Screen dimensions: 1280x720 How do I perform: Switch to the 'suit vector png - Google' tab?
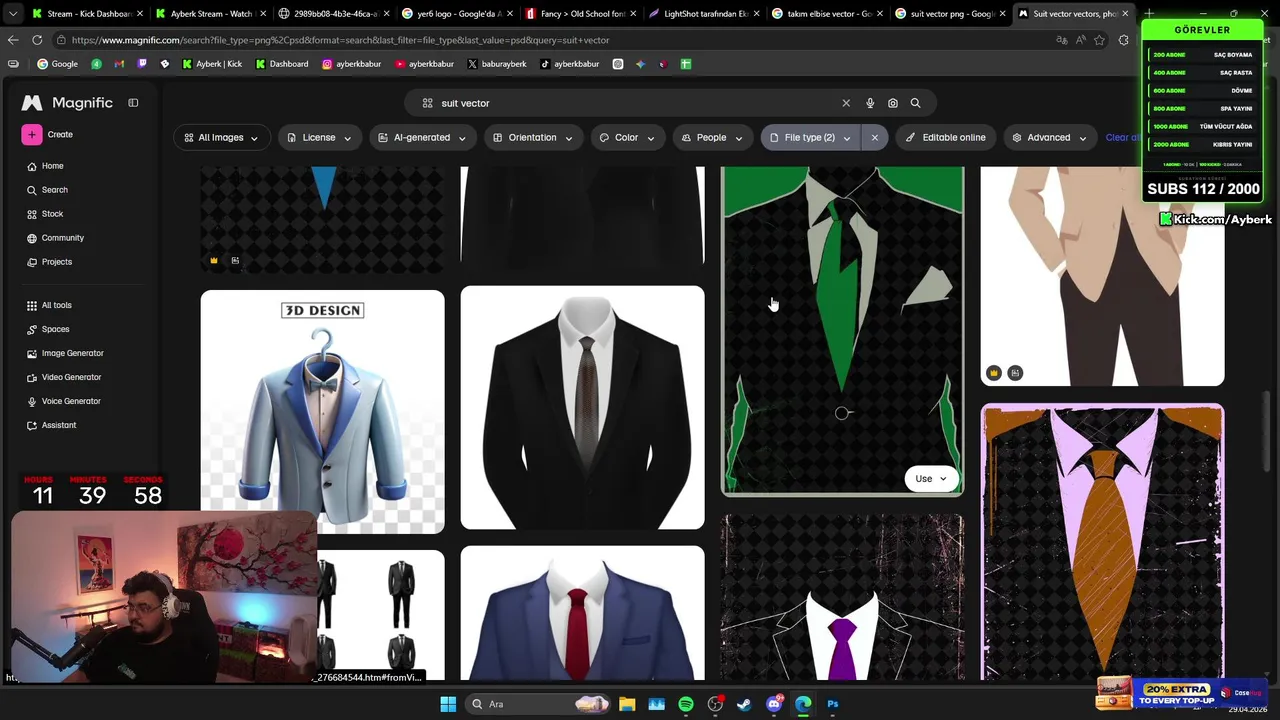(950, 14)
